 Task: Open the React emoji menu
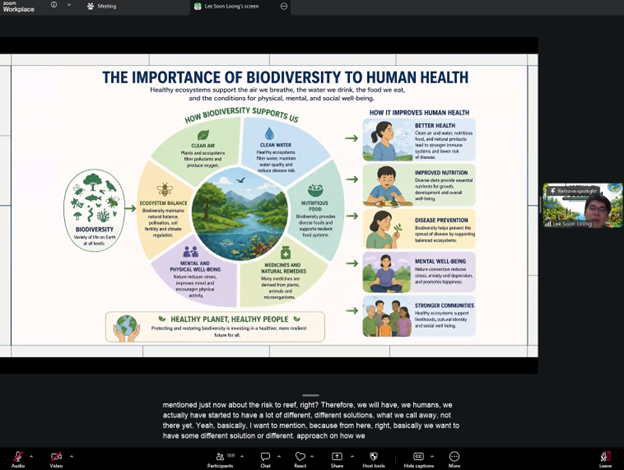point(300,456)
